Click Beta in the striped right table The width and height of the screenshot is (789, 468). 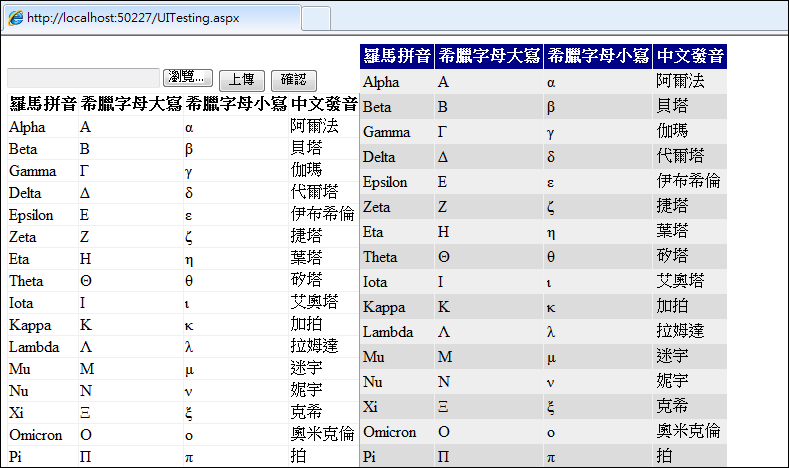[x=377, y=107]
